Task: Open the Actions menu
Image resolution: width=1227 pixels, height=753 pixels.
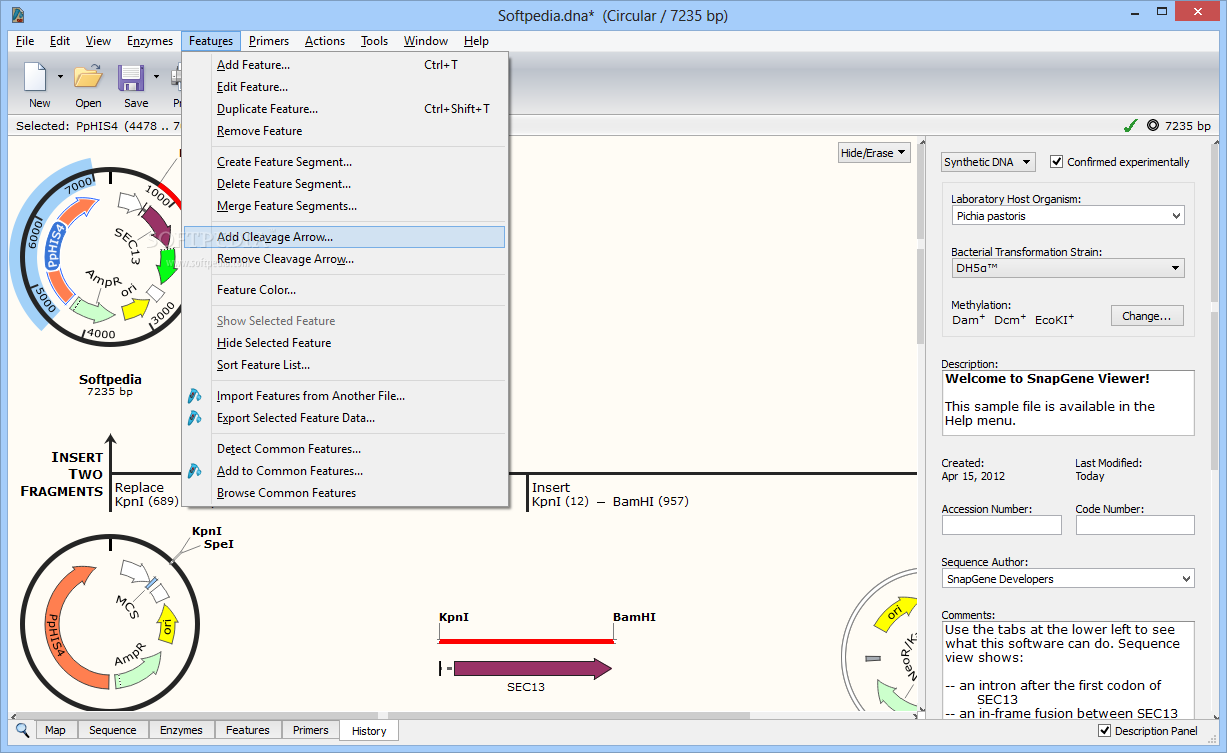Action: tap(325, 41)
